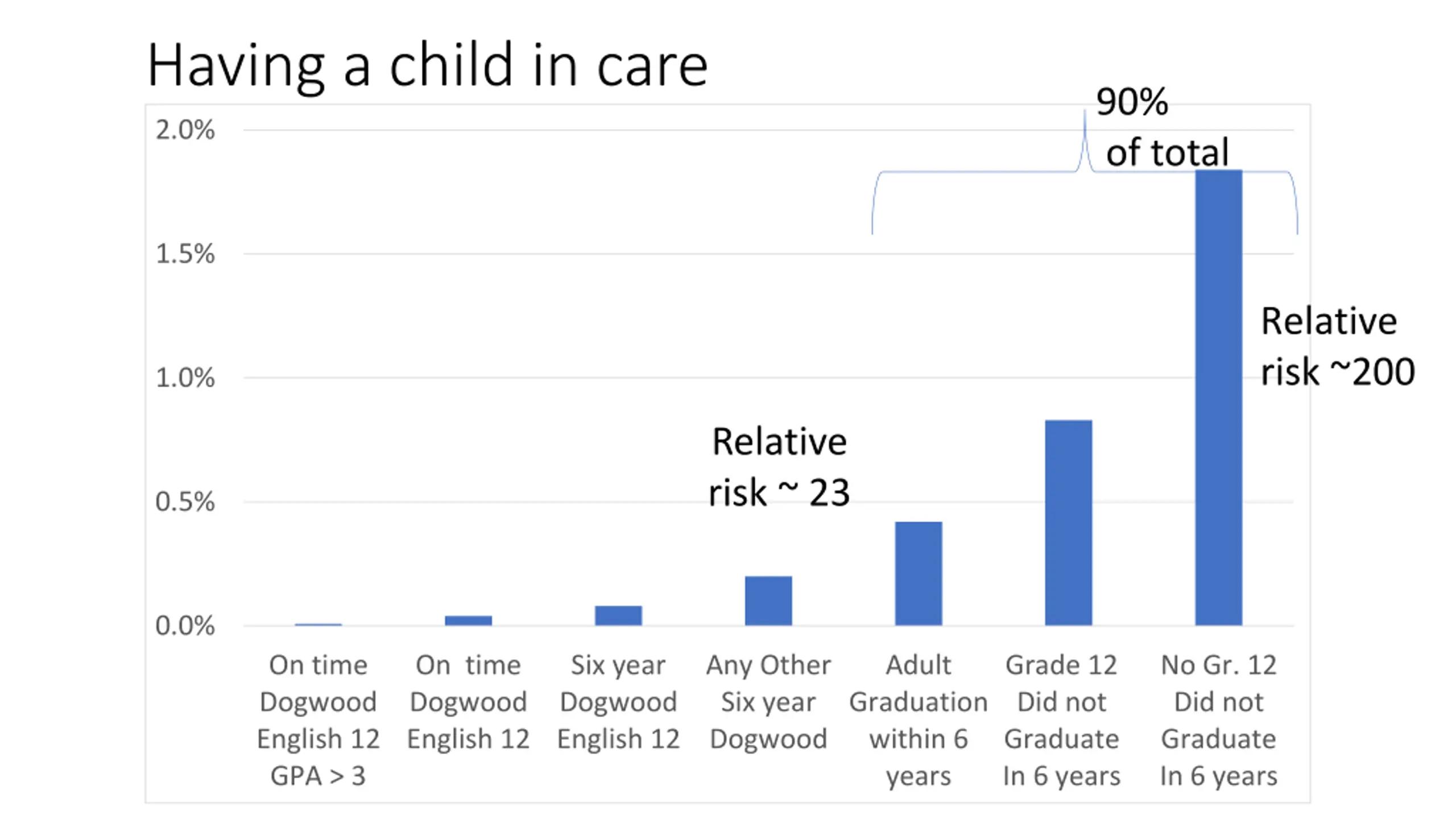Select the "Relative risk ~ 23" annotation text
This screenshot has width=1456, height=819.
click(x=779, y=466)
